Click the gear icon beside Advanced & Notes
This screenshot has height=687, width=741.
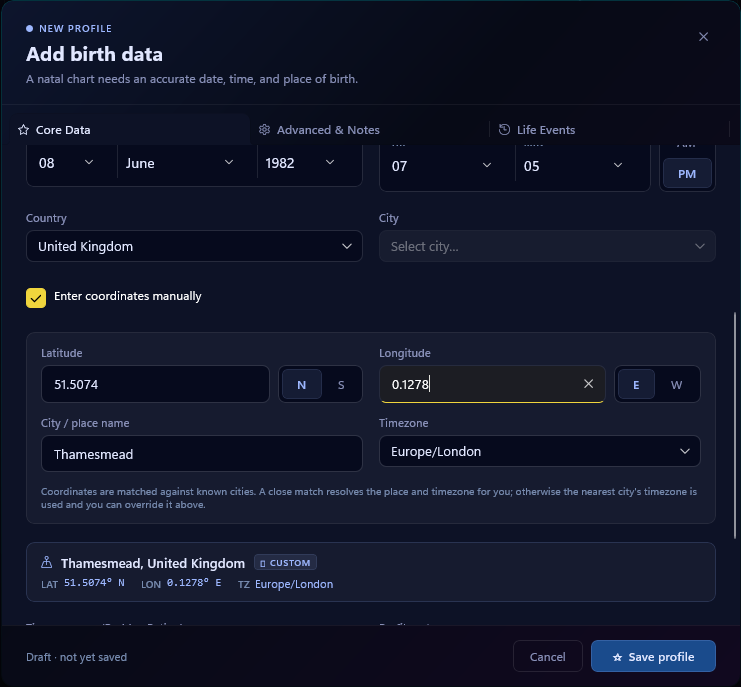coord(264,129)
